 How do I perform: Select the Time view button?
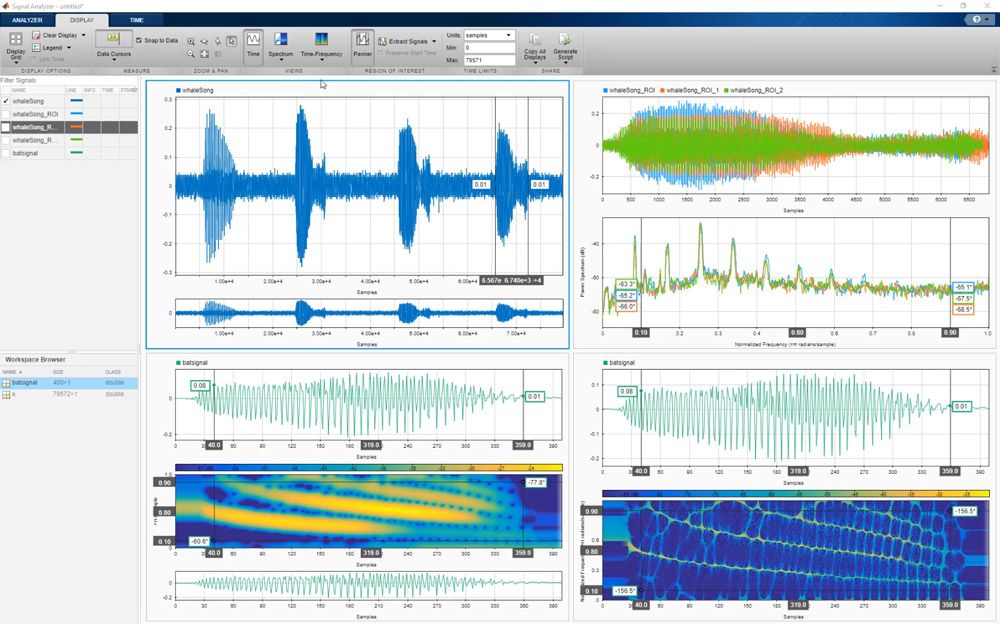coord(253,44)
